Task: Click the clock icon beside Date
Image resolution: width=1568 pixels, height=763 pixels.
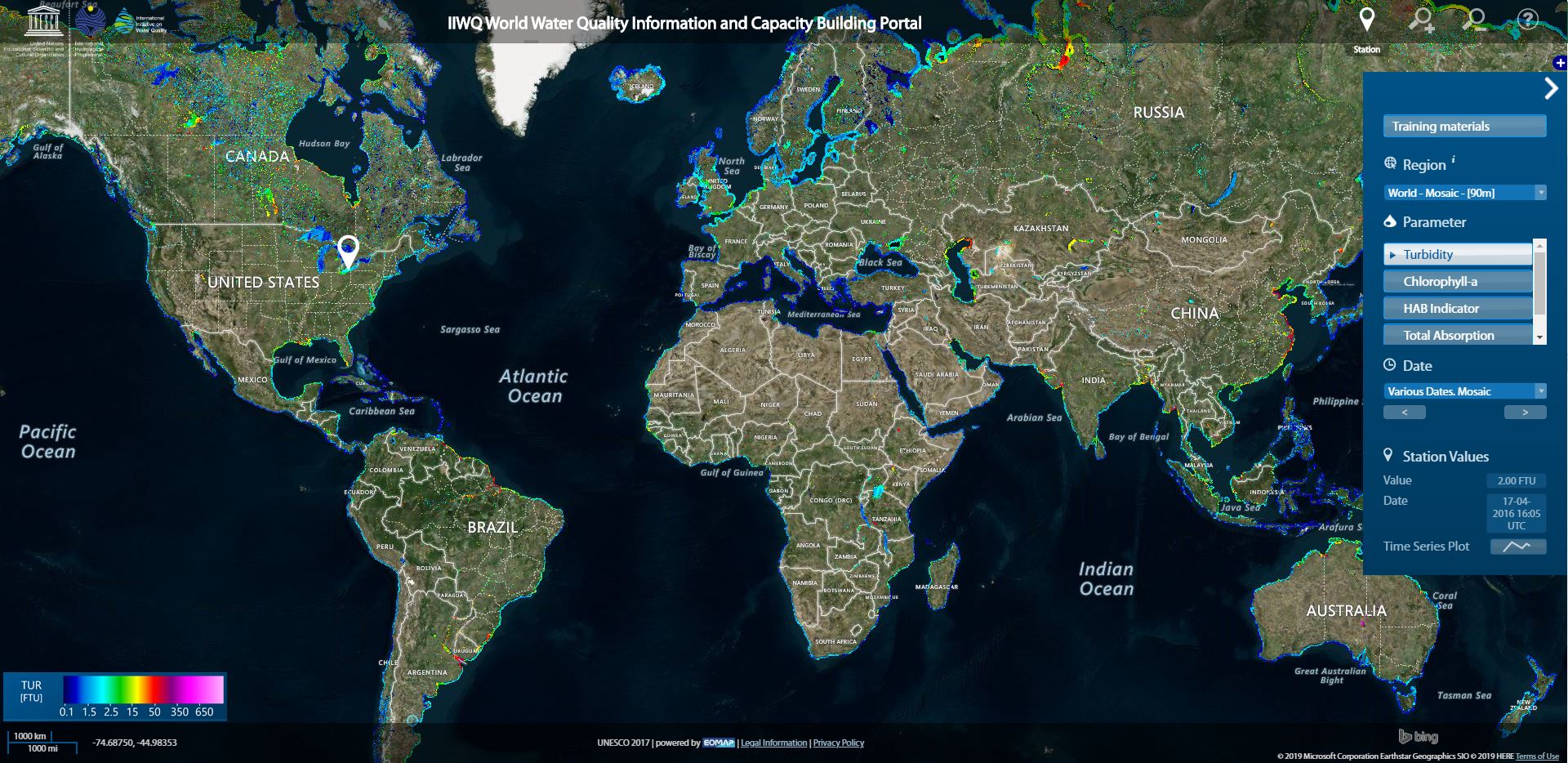Action: click(x=1390, y=365)
